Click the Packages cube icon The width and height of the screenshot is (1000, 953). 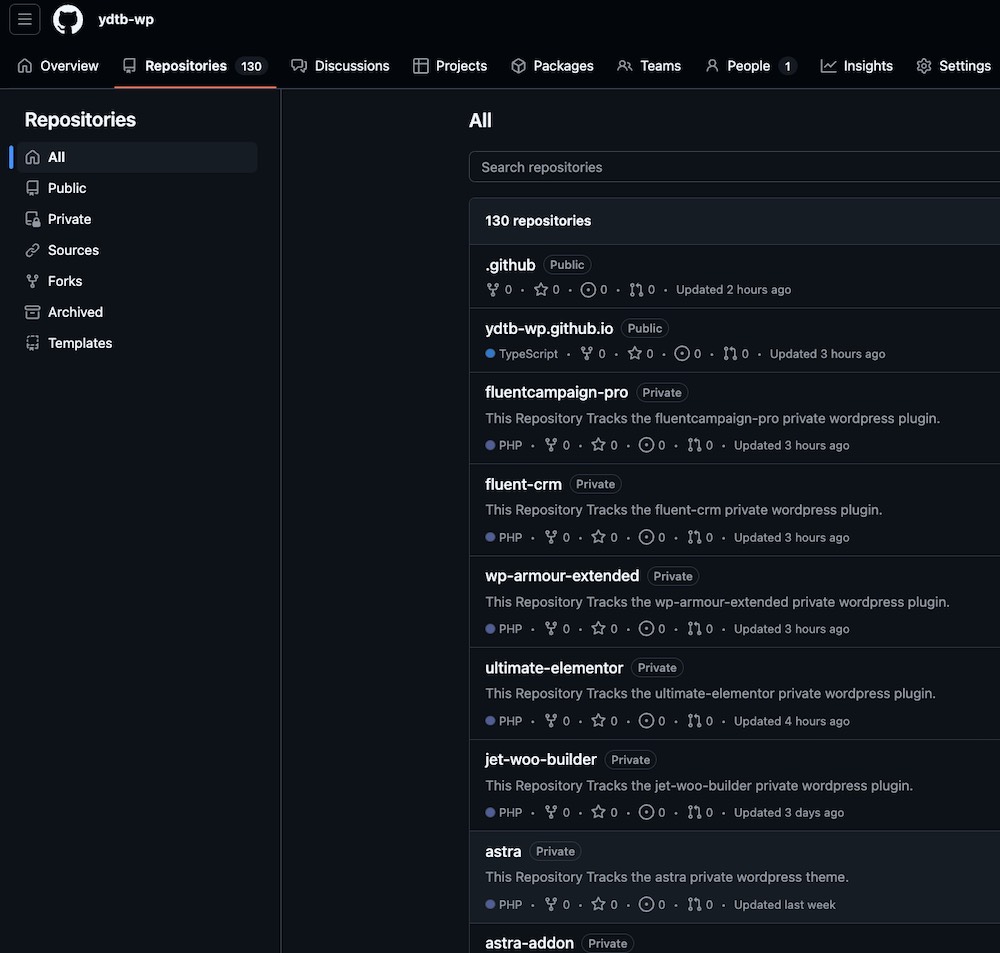(x=518, y=66)
